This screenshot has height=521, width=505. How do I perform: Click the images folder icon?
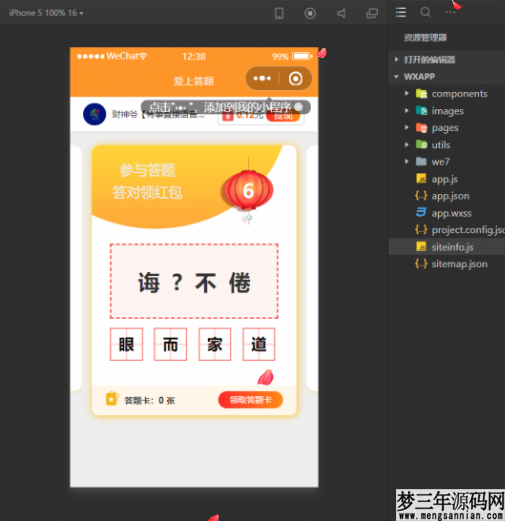click(x=421, y=111)
